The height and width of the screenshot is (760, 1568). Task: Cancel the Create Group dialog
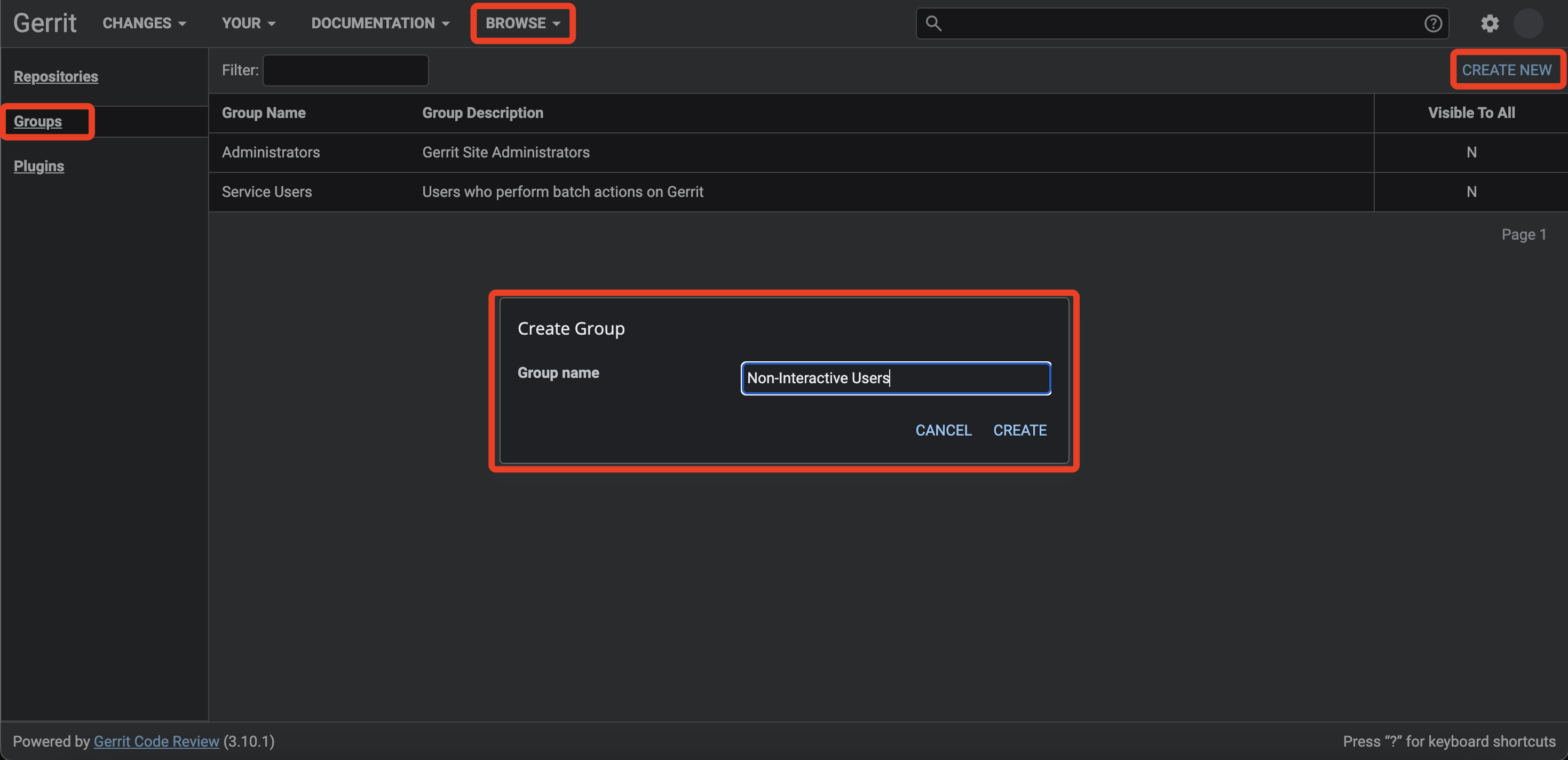[x=943, y=430]
